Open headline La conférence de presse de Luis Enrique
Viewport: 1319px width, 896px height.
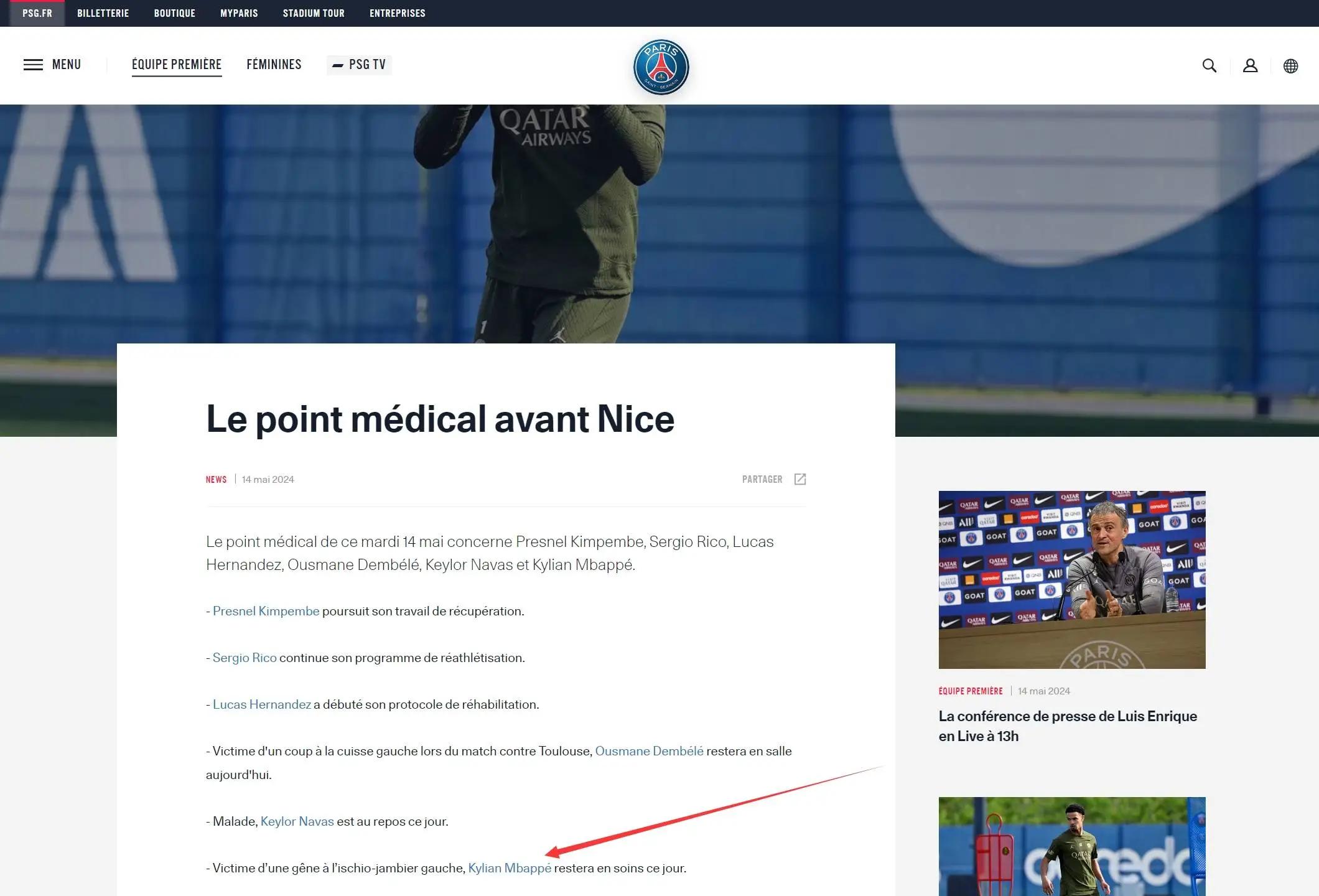[x=1068, y=726]
